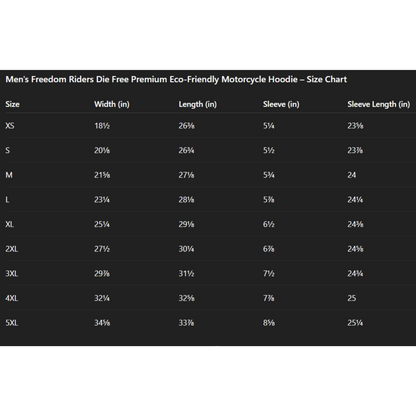The height and width of the screenshot is (416, 416).
Task: Click the 2XL size row label
Action: 12,249
